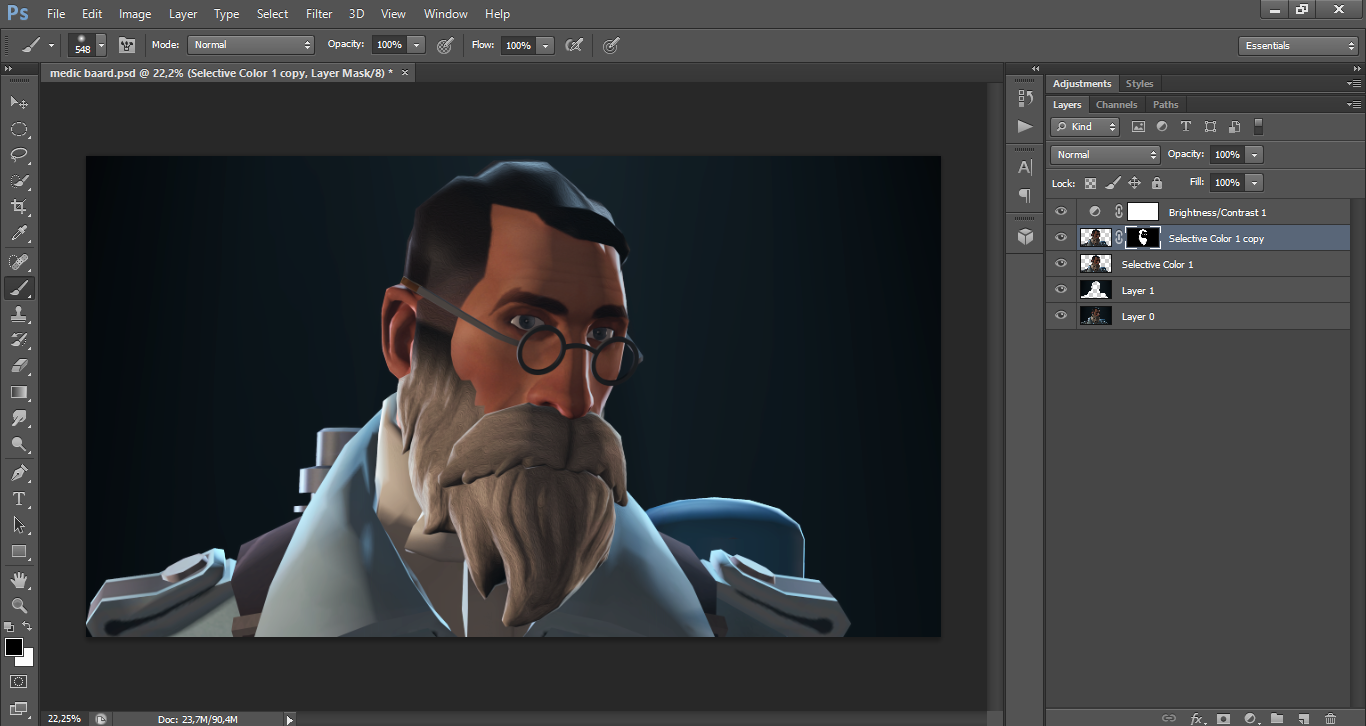Select the Spot Healing Brush tool

point(19,262)
